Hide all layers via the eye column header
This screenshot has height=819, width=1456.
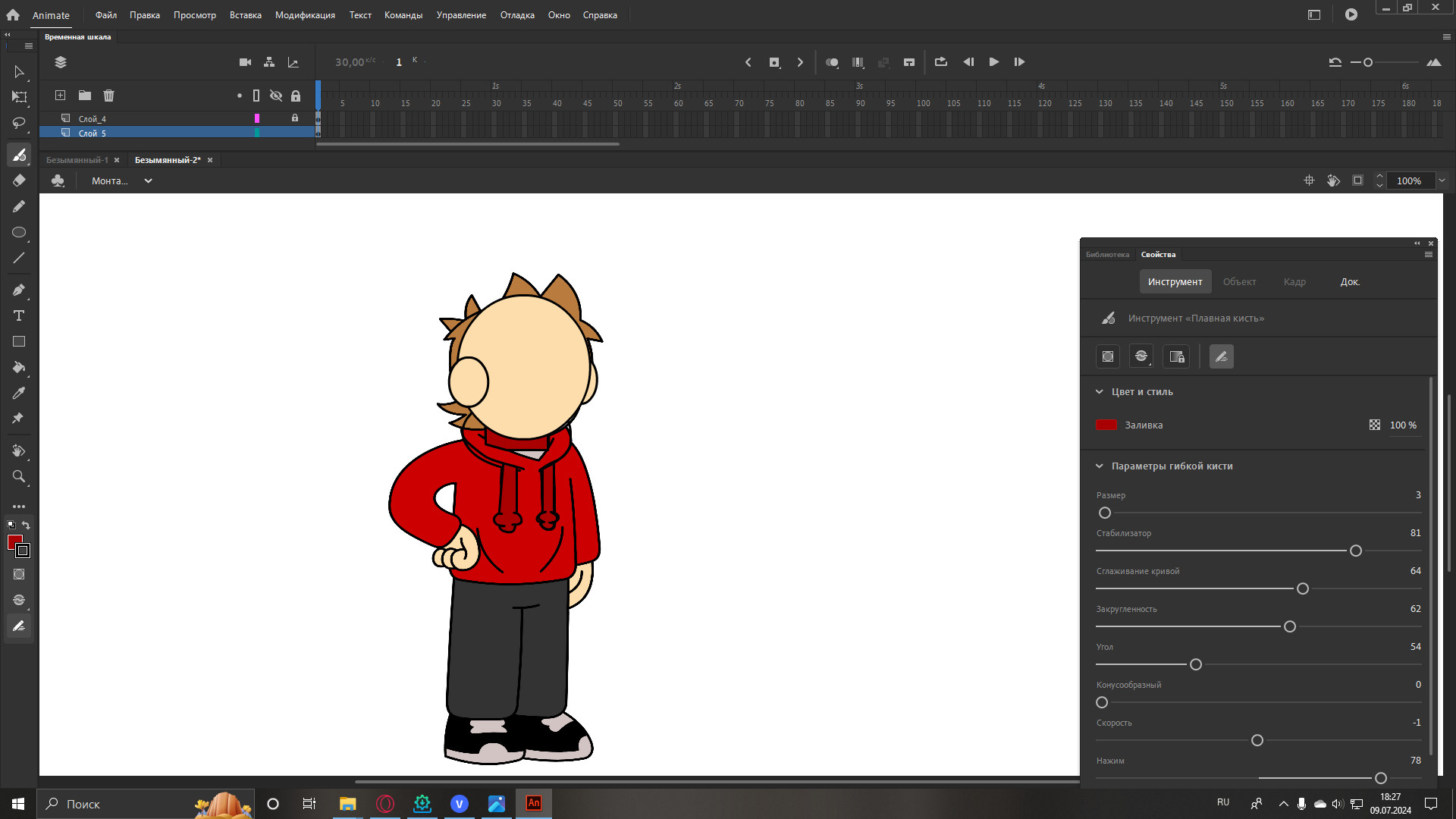(276, 96)
